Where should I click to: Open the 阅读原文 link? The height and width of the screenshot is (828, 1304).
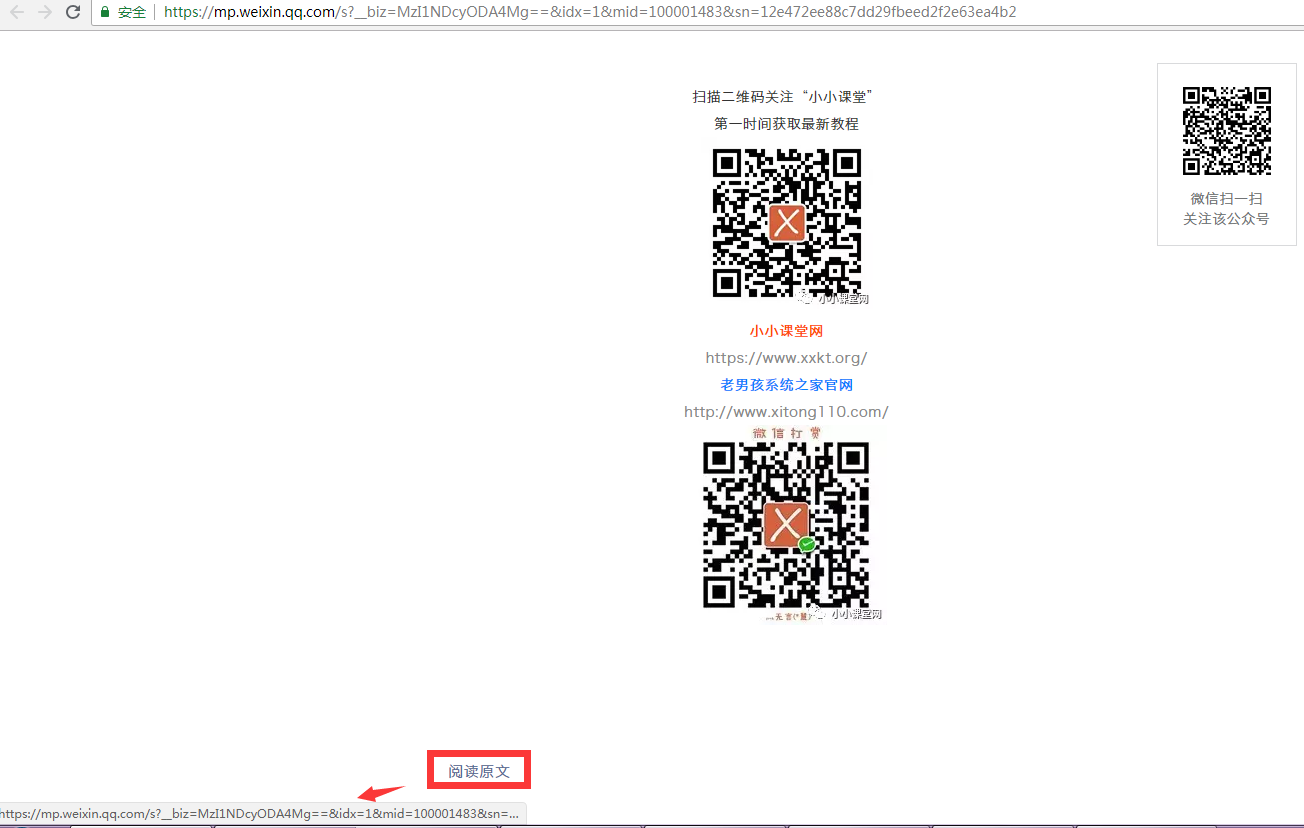point(479,771)
